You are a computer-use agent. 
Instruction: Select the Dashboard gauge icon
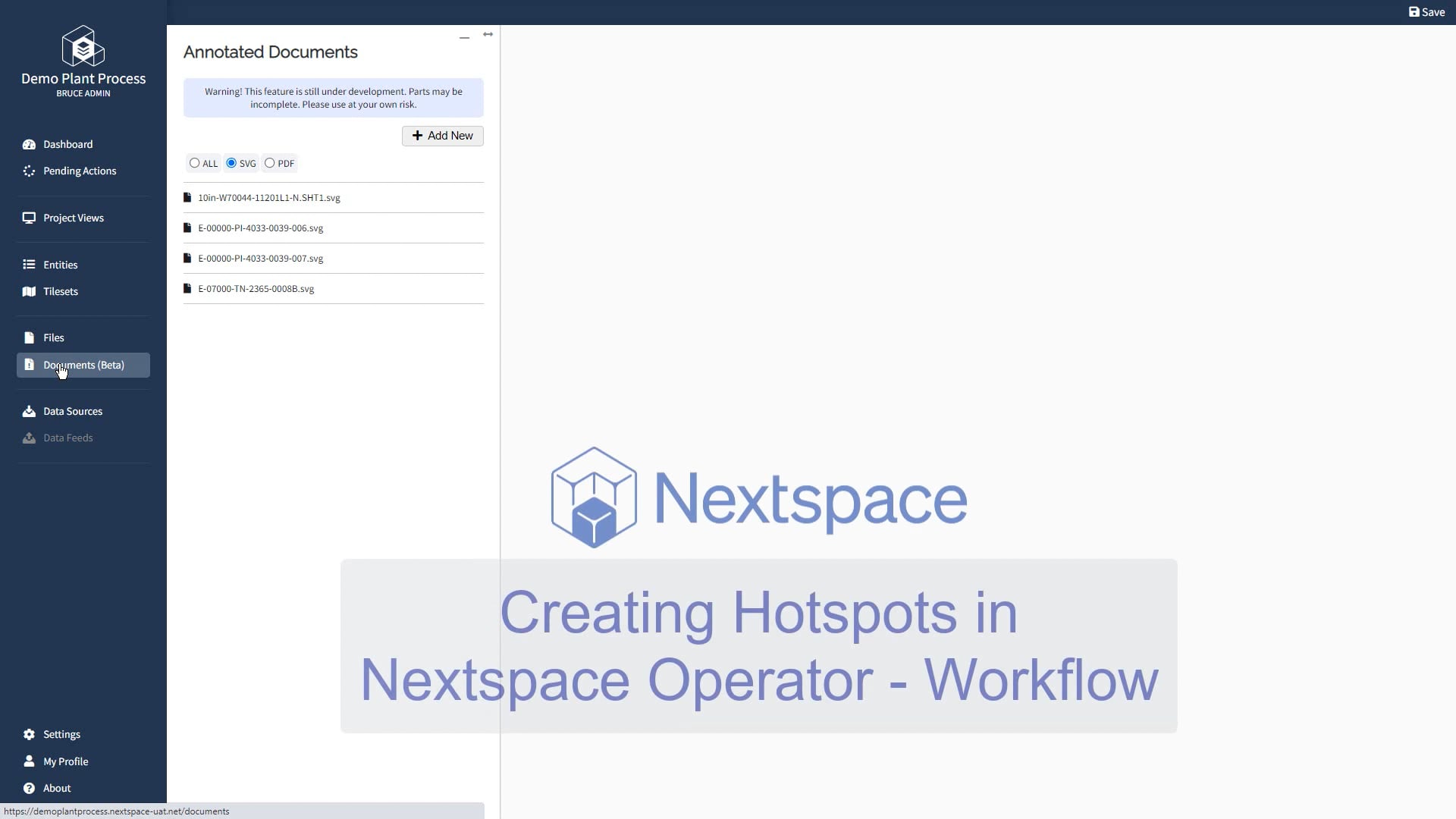(x=28, y=144)
